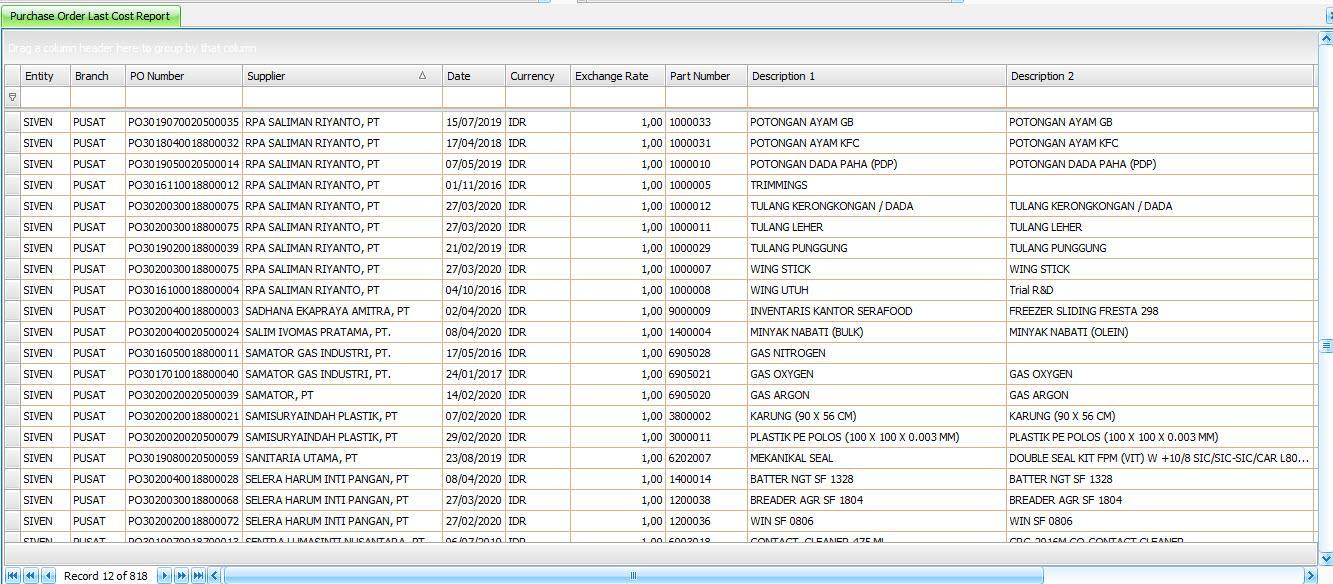This screenshot has height=584, width=1333.
Task: Click the filter row funnel icon
Action: [12, 97]
